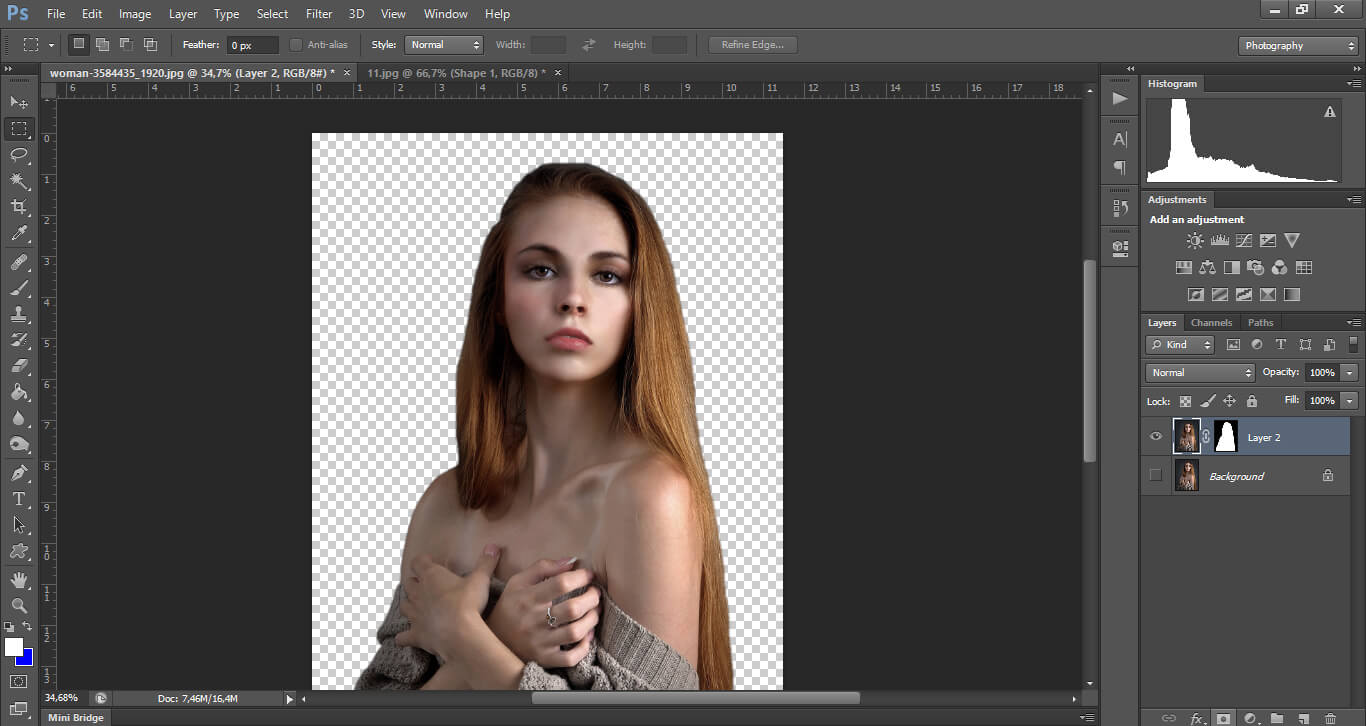Toggle Lock transparent pixels
Screen dimensions: 1366x726
[x=1185, y=401]
